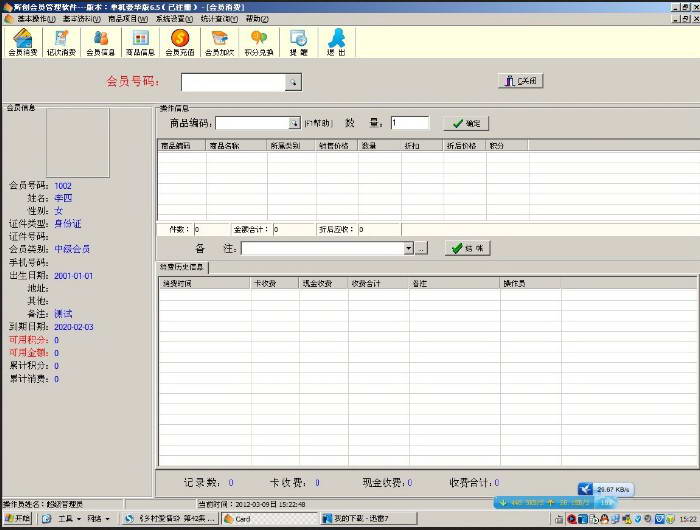The width and height of the screenshot is (700, 530).
Task: Click the 确定 confirm button
Action: coord(466,124)
